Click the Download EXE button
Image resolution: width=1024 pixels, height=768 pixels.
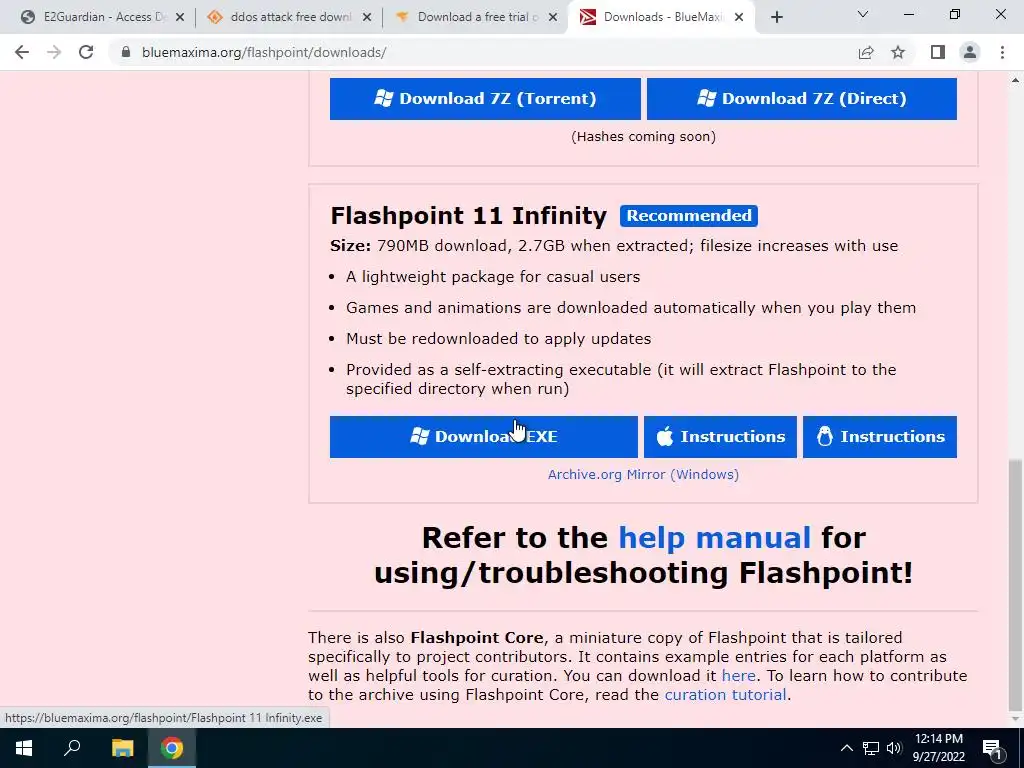483,437
